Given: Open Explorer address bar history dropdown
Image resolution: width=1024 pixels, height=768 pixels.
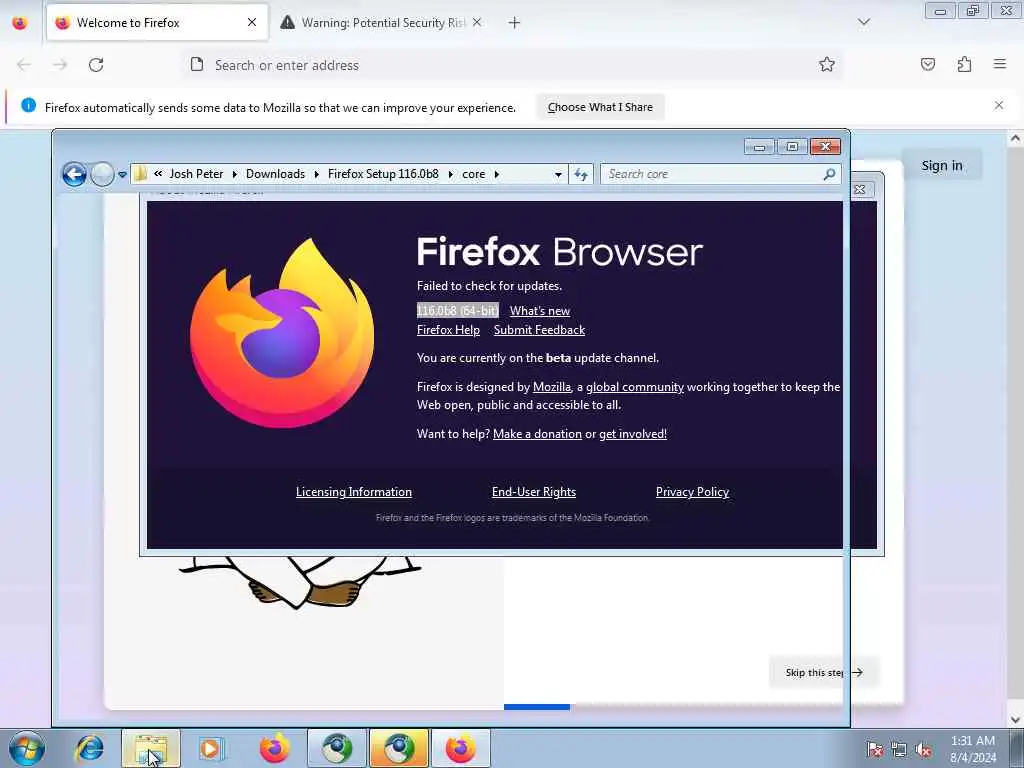Looking at the screenshot, I should (x=558, y=174).
